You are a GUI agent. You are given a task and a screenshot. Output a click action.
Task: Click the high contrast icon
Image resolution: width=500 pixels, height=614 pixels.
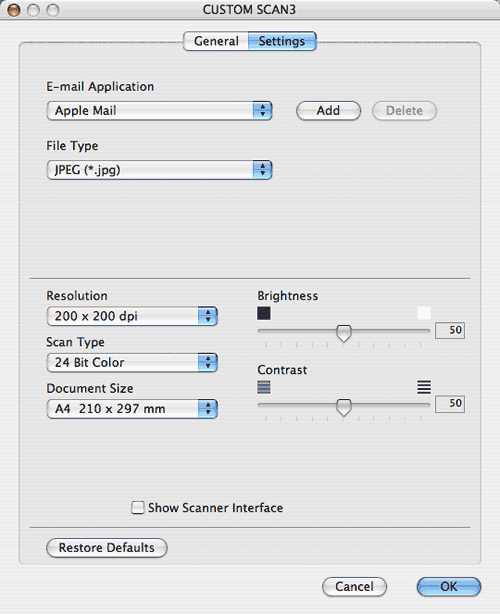(424, 387)
